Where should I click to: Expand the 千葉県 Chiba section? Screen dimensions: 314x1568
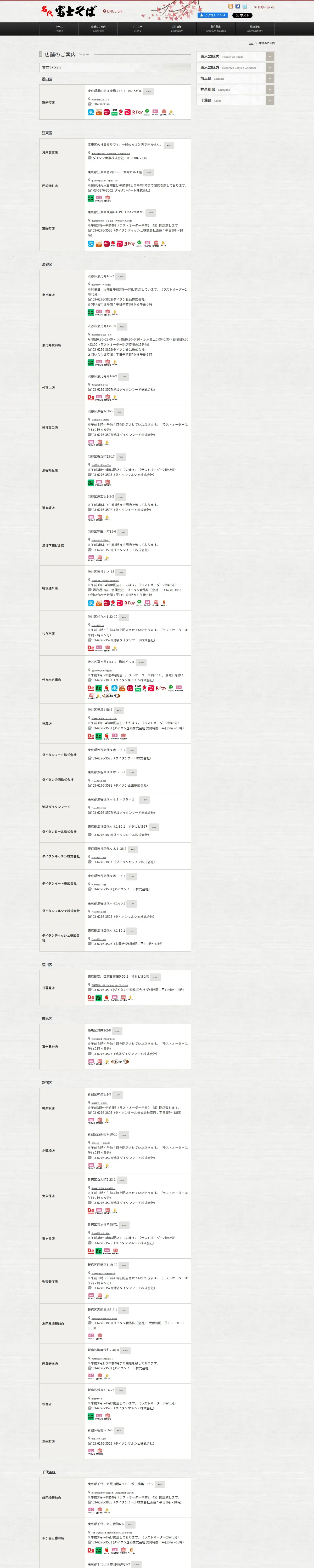235,100
